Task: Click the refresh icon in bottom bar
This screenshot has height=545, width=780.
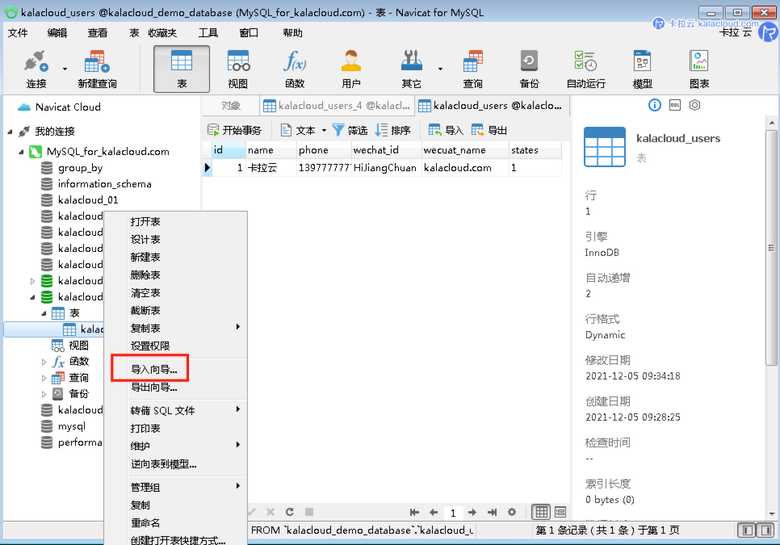Action: pos(290,512)
